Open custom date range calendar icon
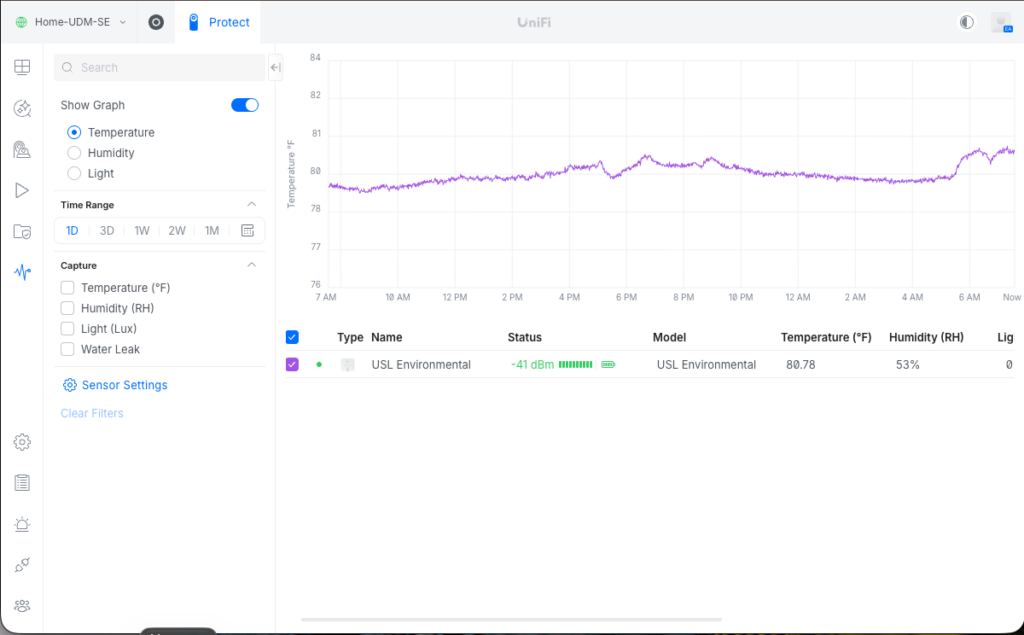Image resolution: width=1024 pixels, height=635 pixels. point(248,230)
